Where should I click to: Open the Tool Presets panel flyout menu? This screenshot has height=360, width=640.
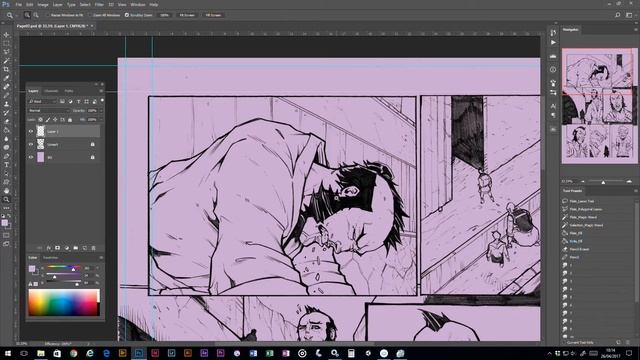click(x=636, y=191)
